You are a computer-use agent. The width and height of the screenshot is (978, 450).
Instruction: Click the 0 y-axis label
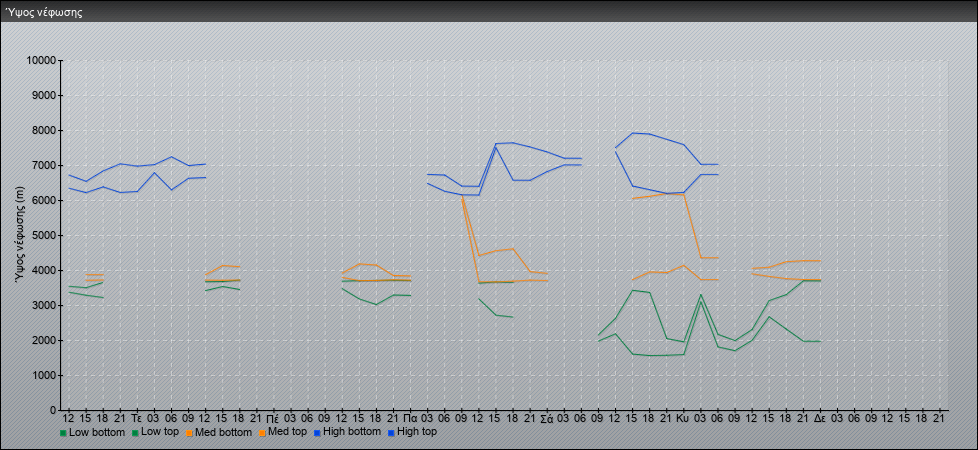tap(53, 410)
